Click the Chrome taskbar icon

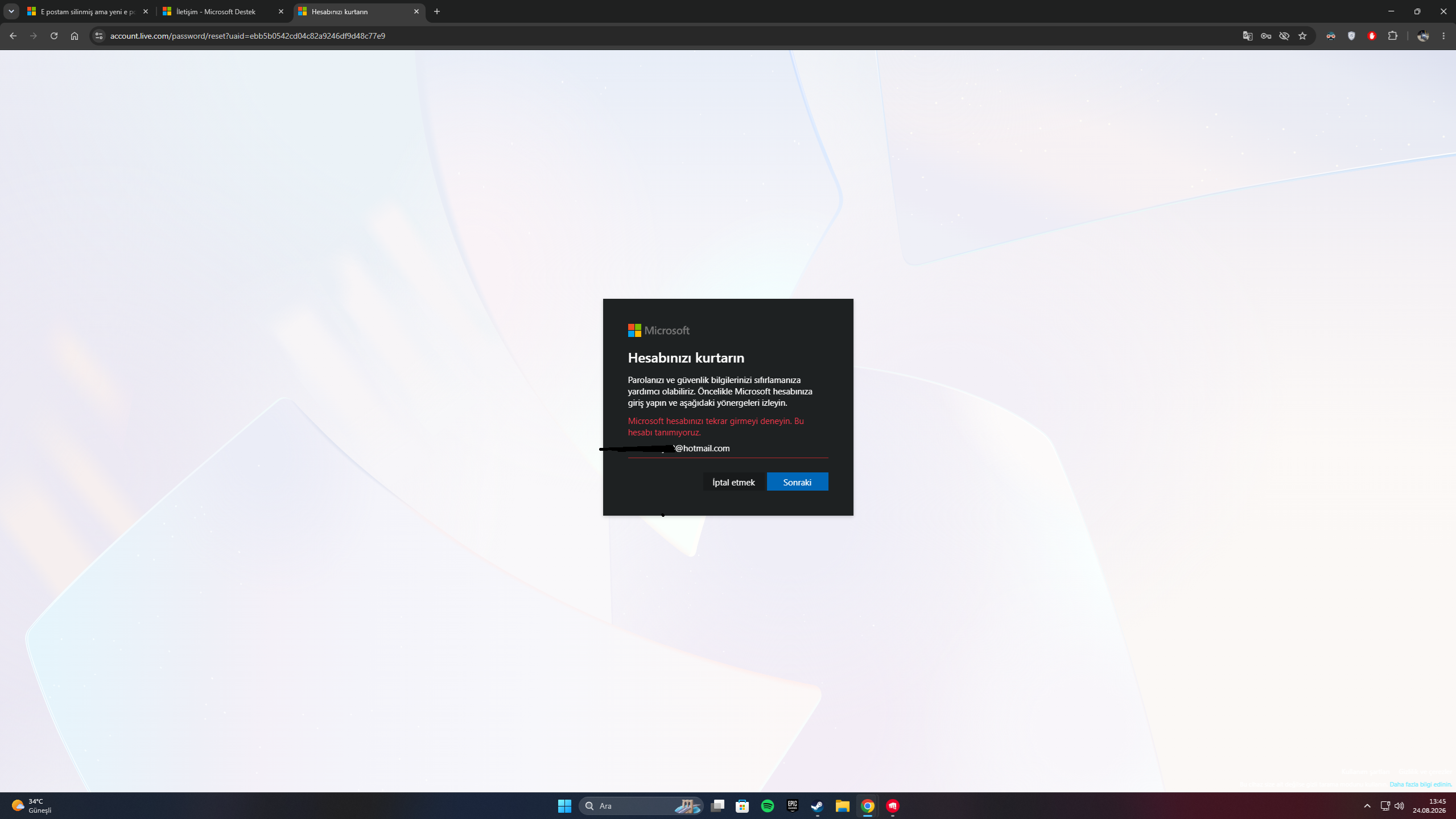tap(868, 806)
